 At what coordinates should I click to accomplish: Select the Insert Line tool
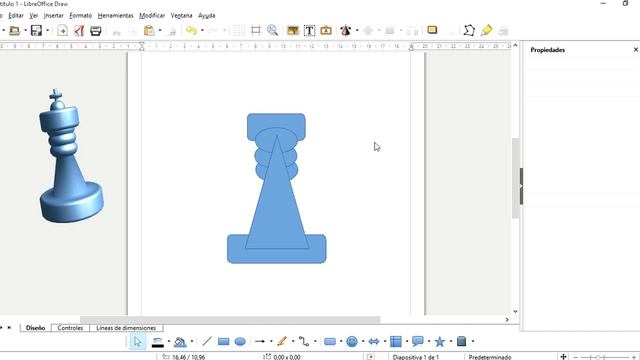point(207,341)
